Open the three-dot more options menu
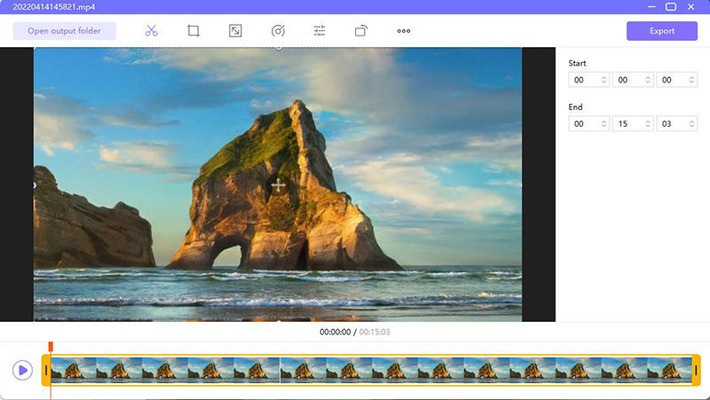Screen dimensions: 710x400 point(404,31)
